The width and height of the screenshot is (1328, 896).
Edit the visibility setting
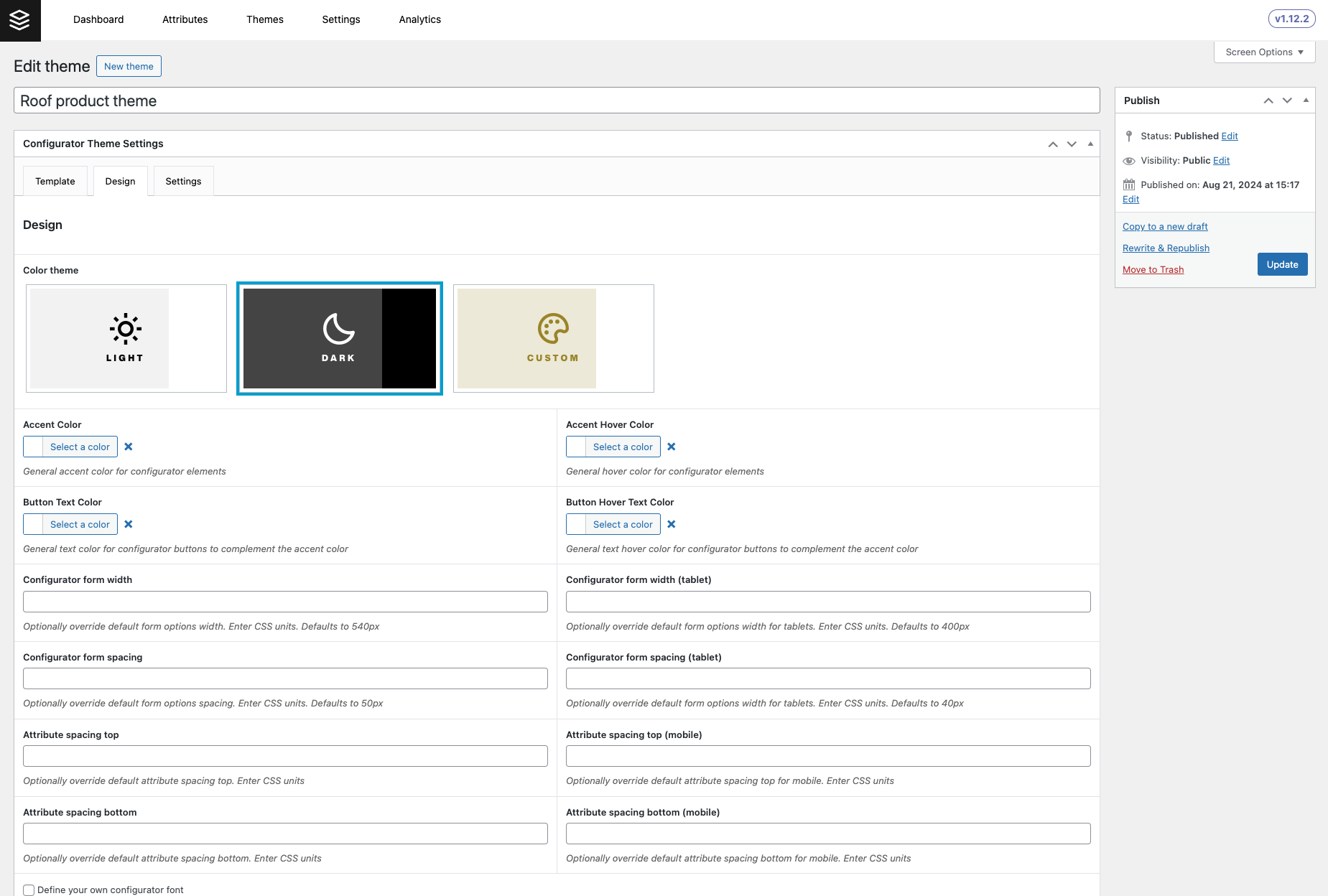tap(1221, 160)
